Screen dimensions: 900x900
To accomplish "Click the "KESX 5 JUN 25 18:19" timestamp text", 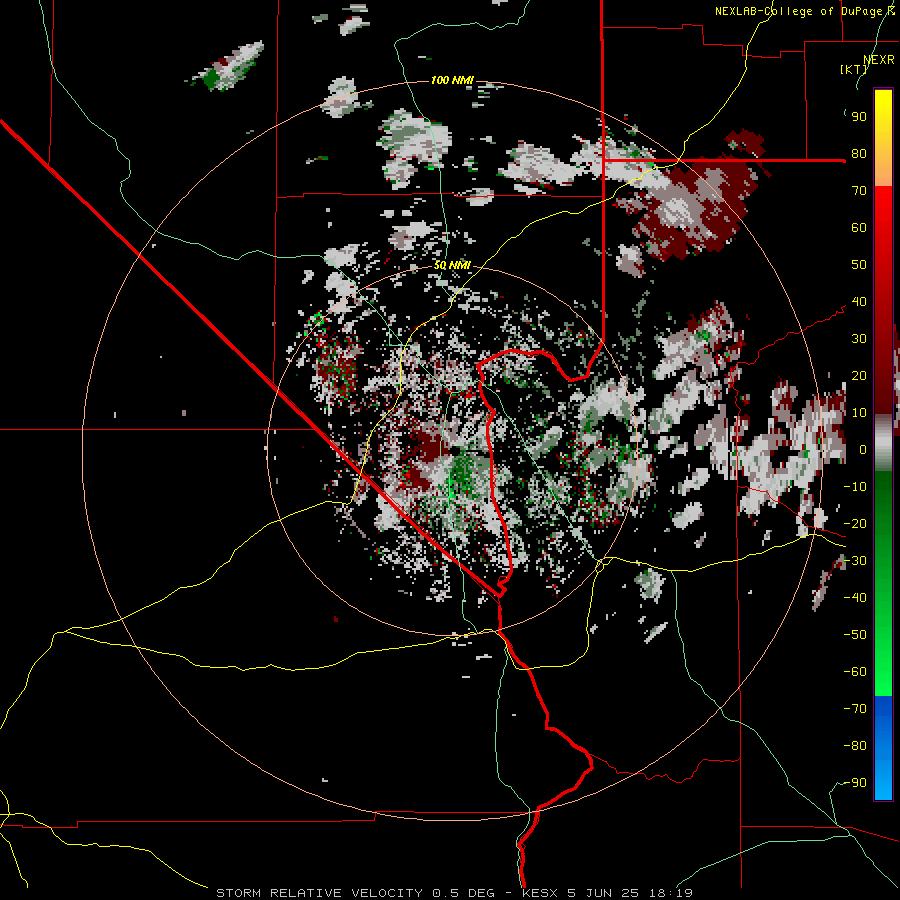I will [x=607, y=893].
